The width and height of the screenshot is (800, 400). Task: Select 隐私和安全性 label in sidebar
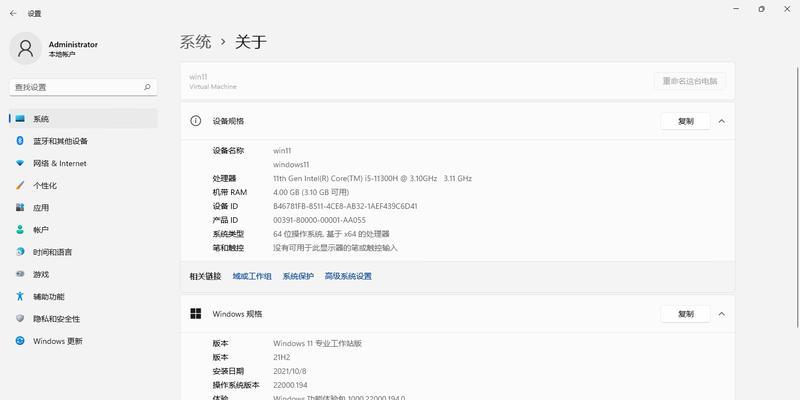pyautogui.click(x=57, y=319)
